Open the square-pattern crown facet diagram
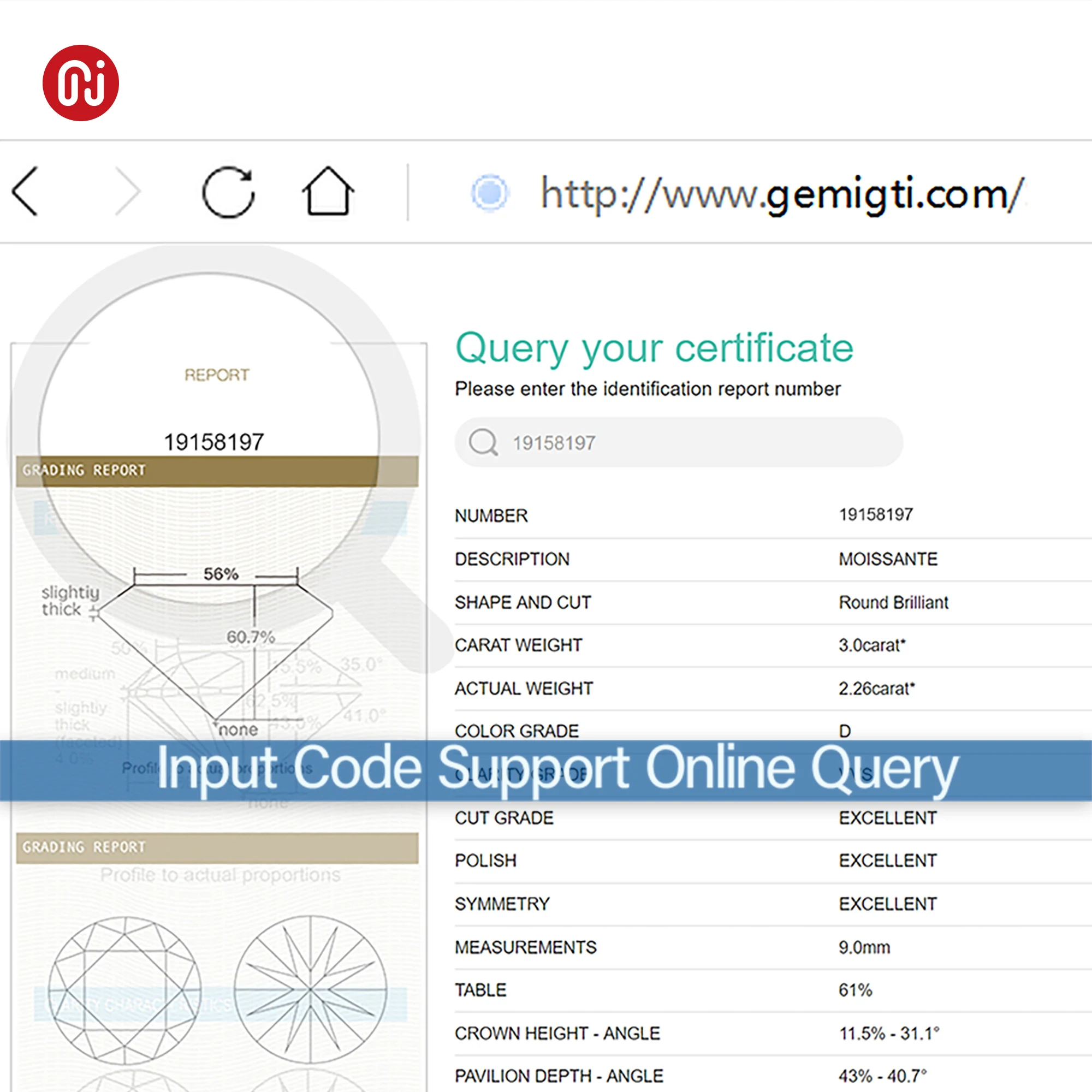The width and height of the screenshot is (1092, 1092). click(125, 991)
